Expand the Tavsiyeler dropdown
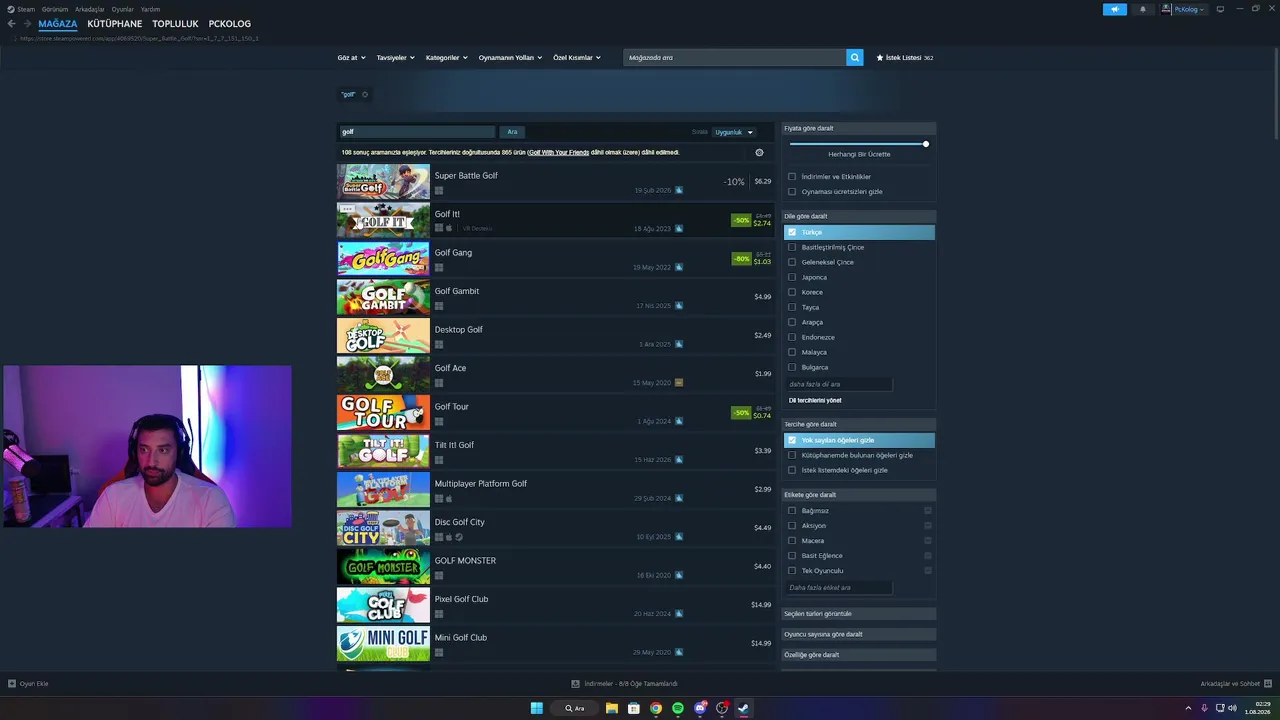The image size is (1280, 720). (x=395, y=58)
